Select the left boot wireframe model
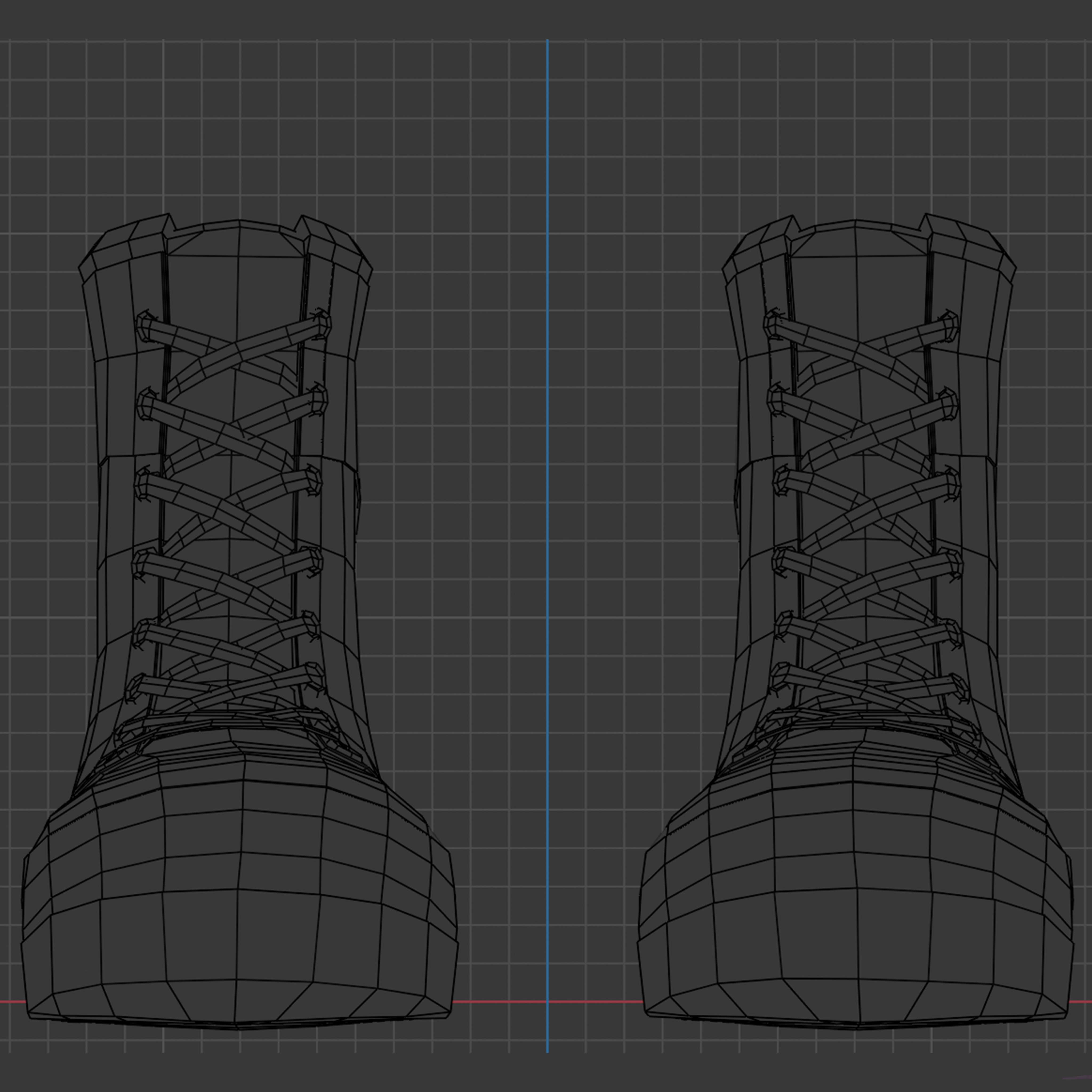The width and height of the screenshot is (1092, 1092). (240, 622)
